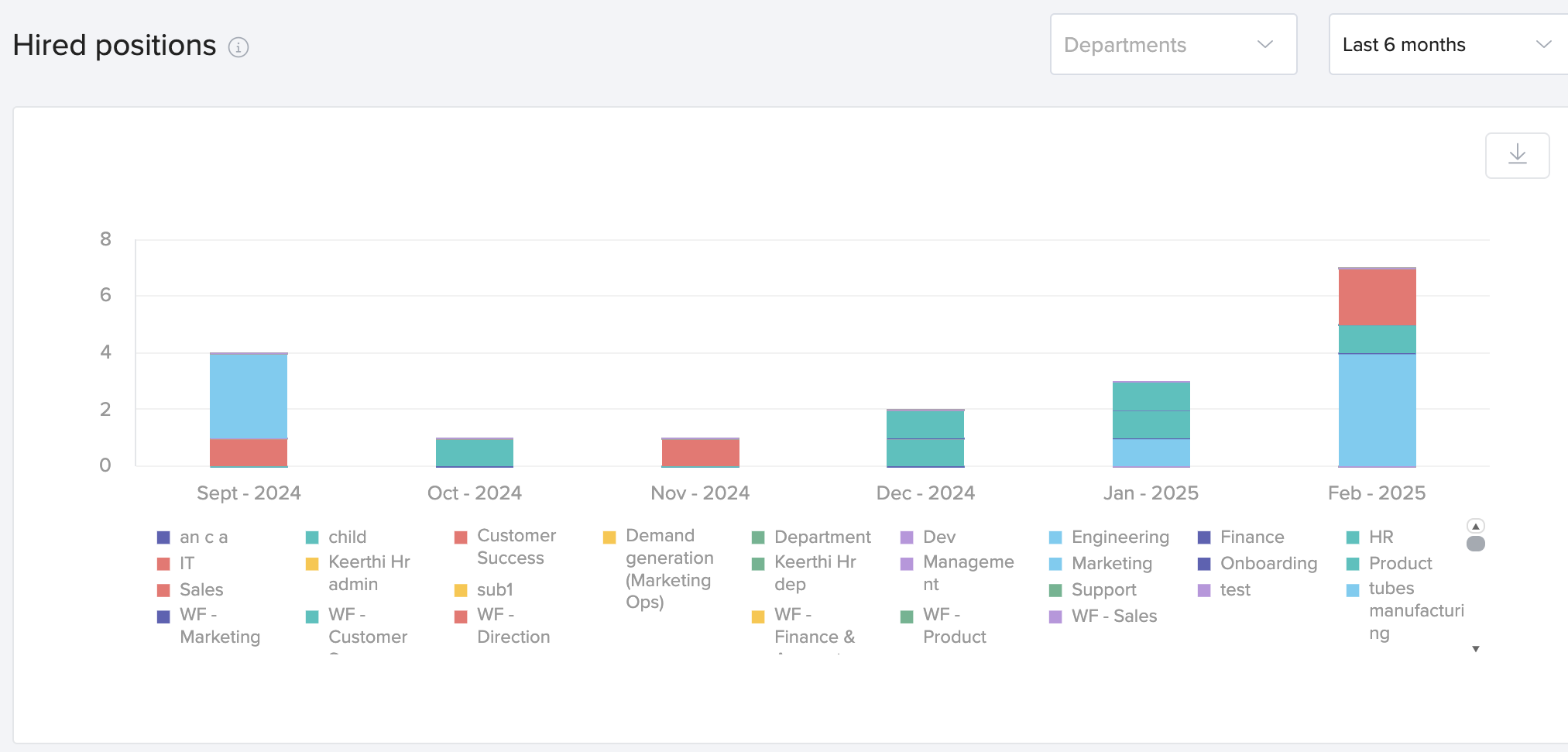The image size is (1568, 752).
Task: Hide the Finance series in legend
Action: point(1251,537)
